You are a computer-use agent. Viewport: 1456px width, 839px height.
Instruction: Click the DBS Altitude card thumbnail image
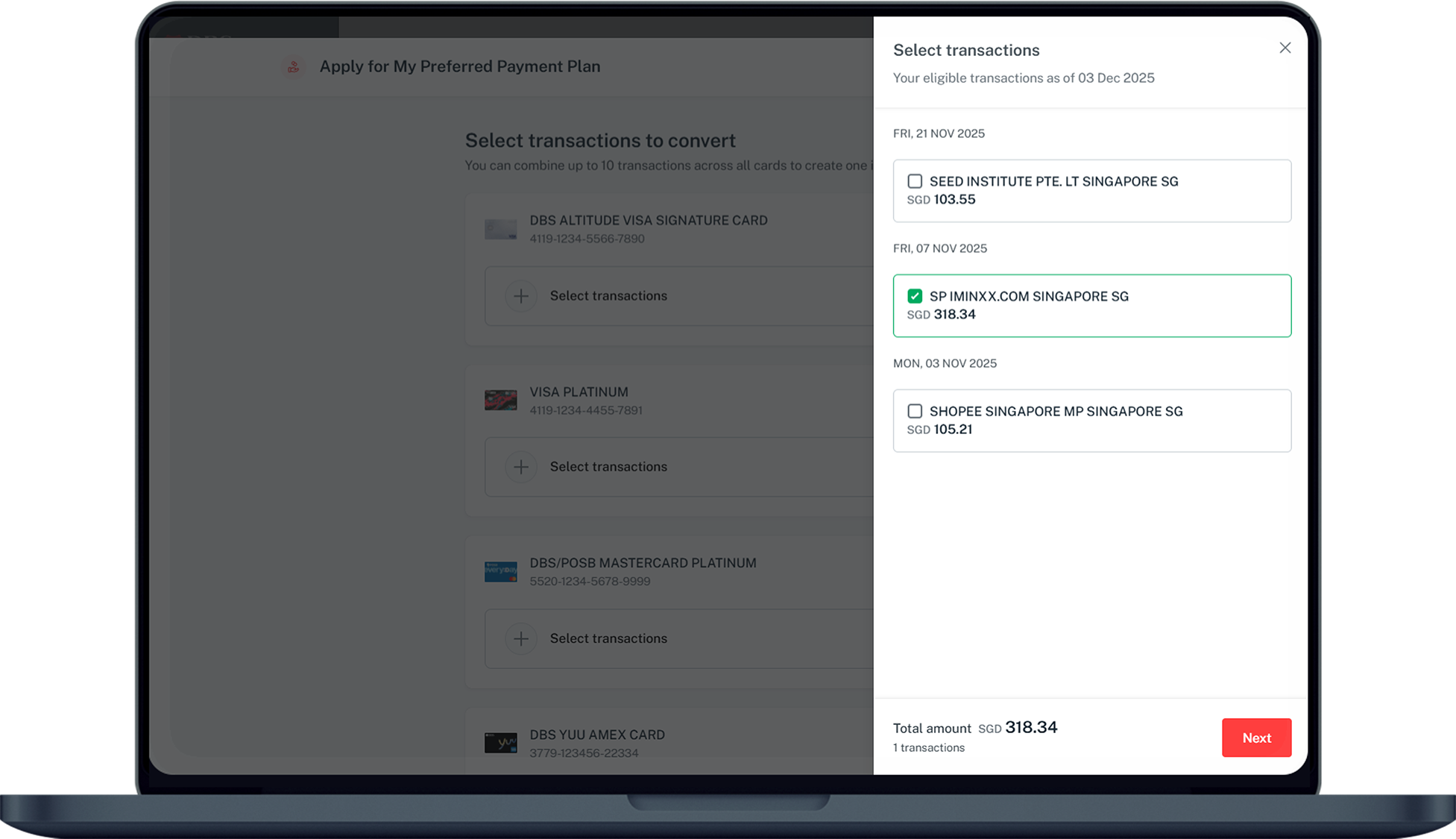coord(501,228)
